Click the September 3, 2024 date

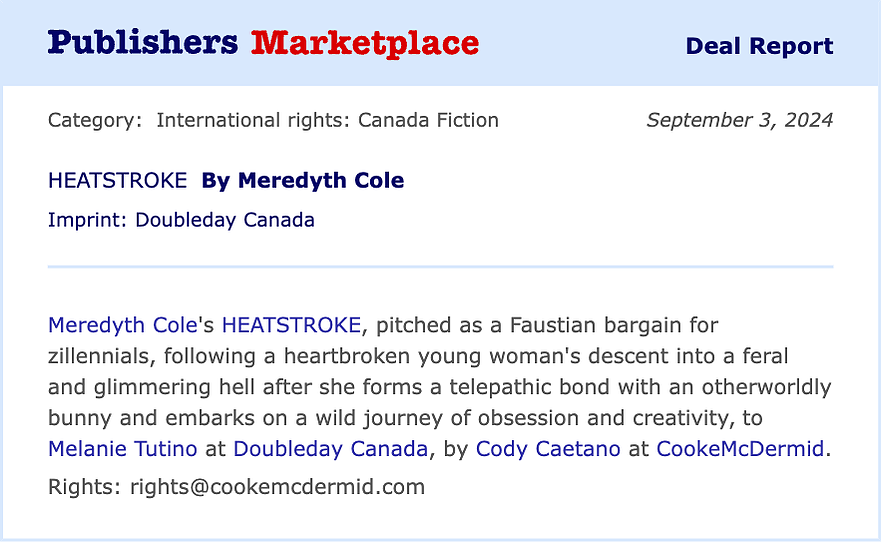(739, 120)
